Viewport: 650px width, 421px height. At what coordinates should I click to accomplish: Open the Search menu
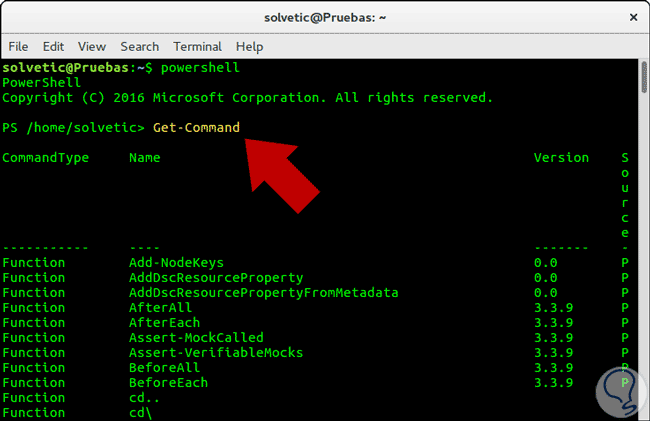[x=140, y=46]
